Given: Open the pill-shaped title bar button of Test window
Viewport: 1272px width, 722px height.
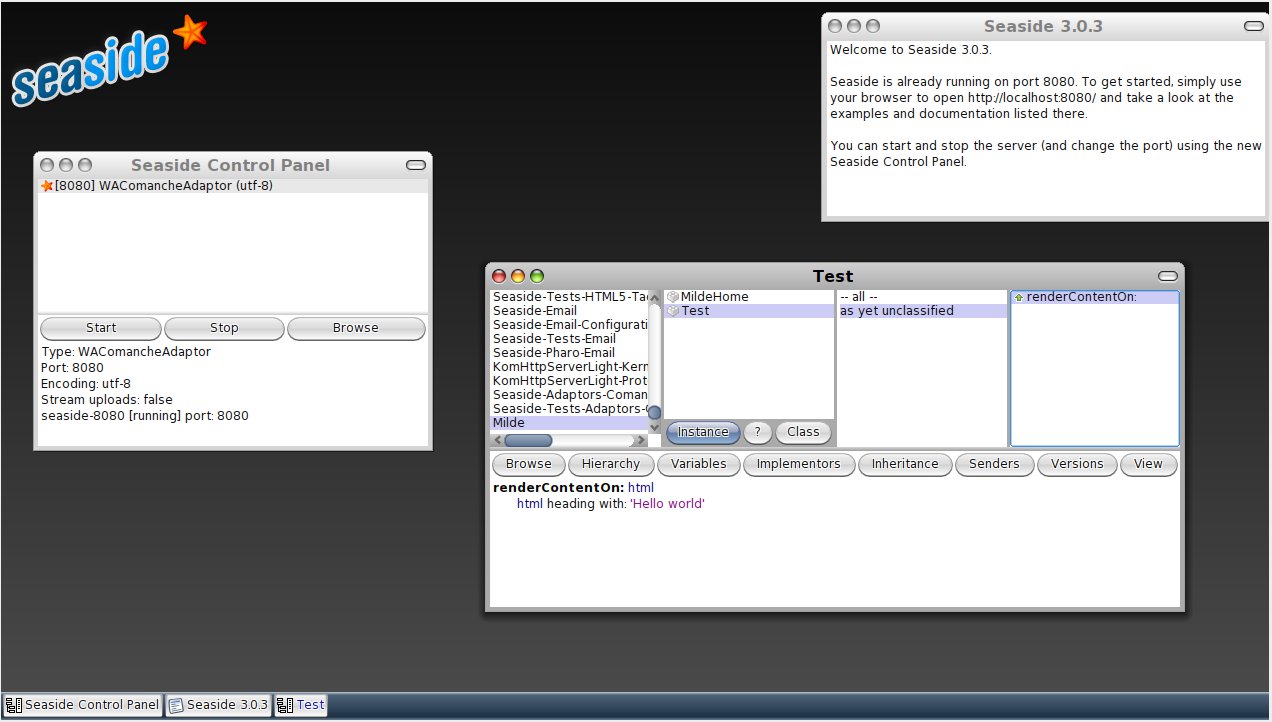Looking at the screenshot, I should [x=1168, y=276].
